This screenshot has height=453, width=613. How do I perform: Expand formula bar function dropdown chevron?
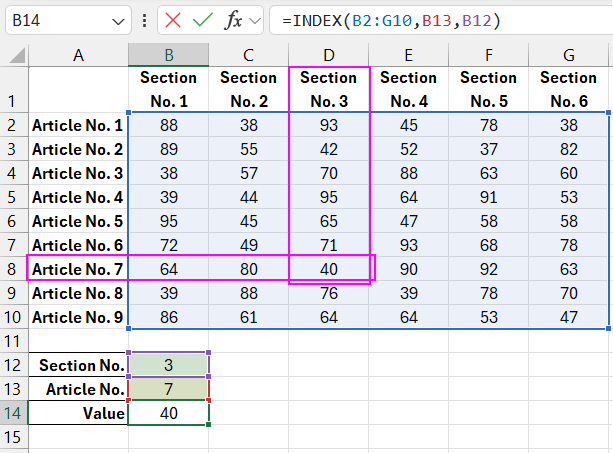[255, 20]
